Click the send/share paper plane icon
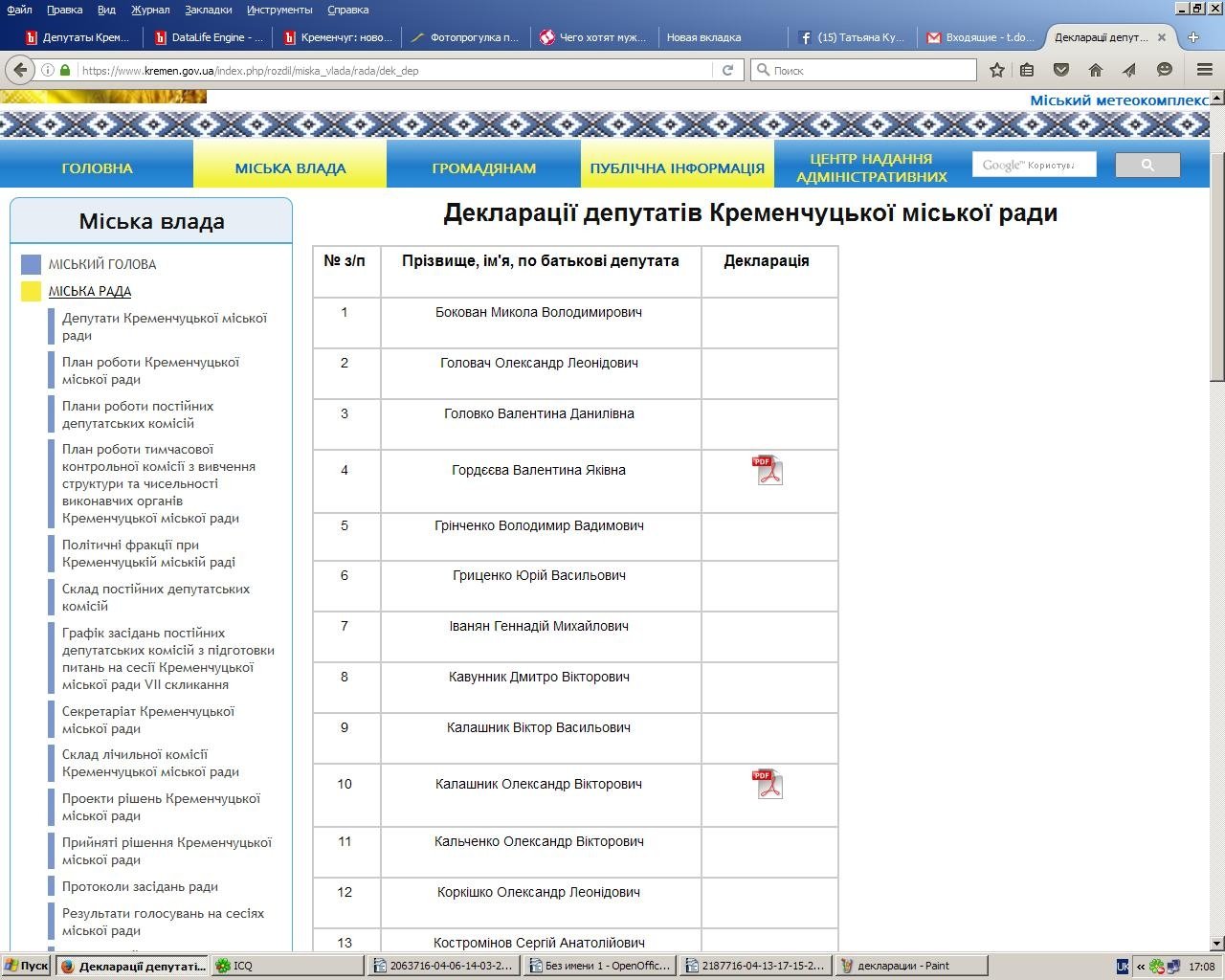 pos(1129,70)
